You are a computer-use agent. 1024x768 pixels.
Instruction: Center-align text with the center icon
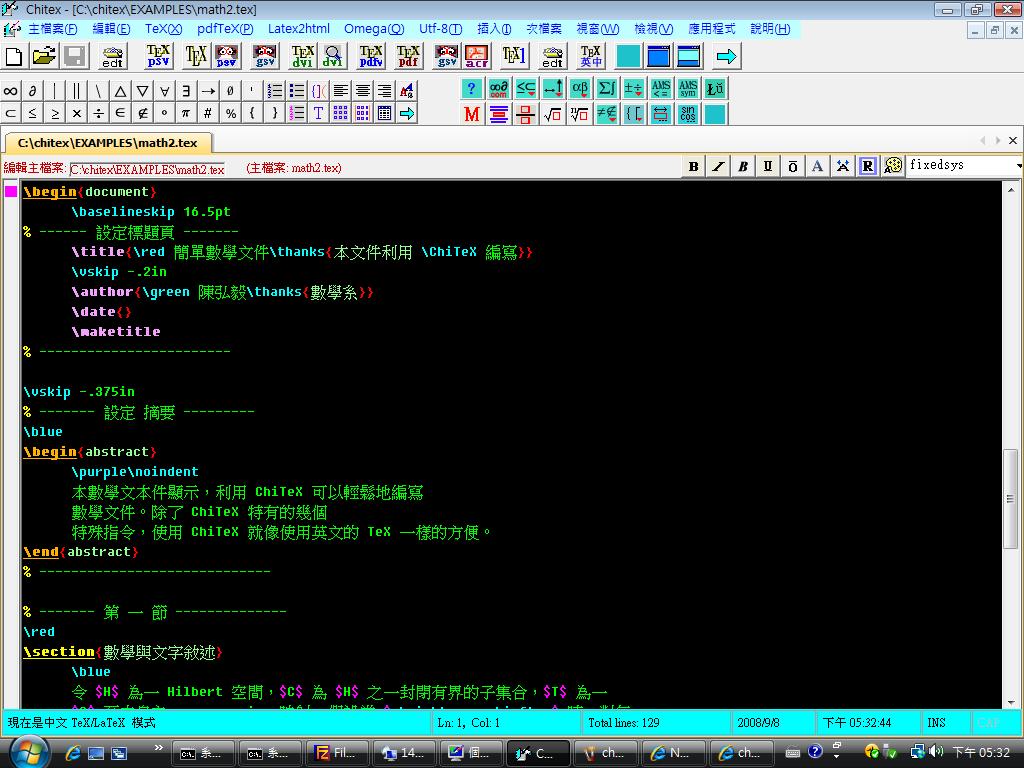(362, 91)
